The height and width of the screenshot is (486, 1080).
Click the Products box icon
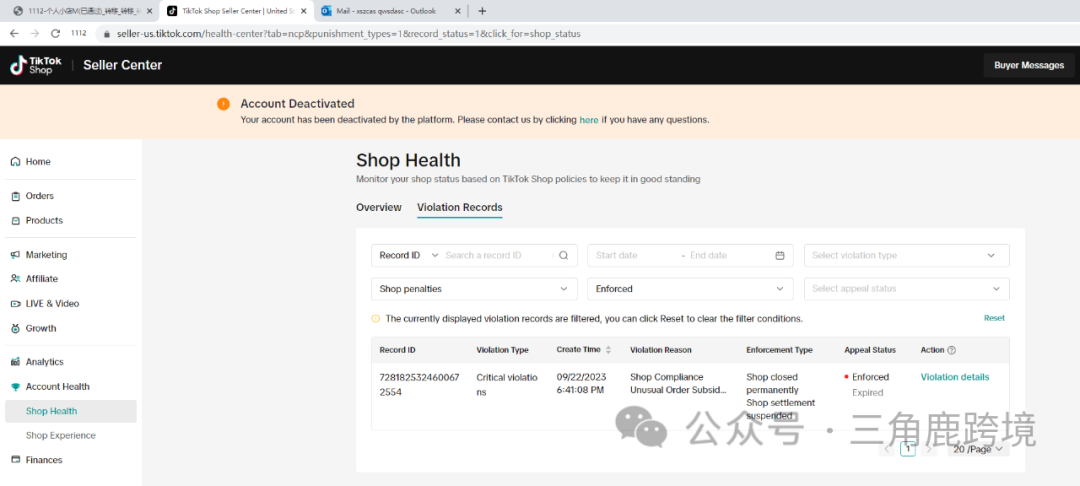pyautogui.click(x=15, y=221)
